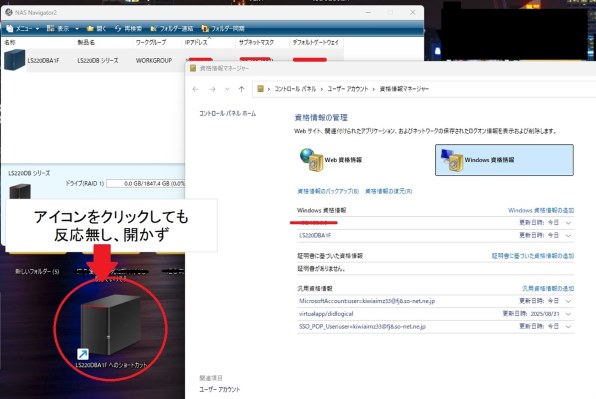Expand the LS220DBA1F credential chevron
596x399 pixels.
[x=568, y=236]
